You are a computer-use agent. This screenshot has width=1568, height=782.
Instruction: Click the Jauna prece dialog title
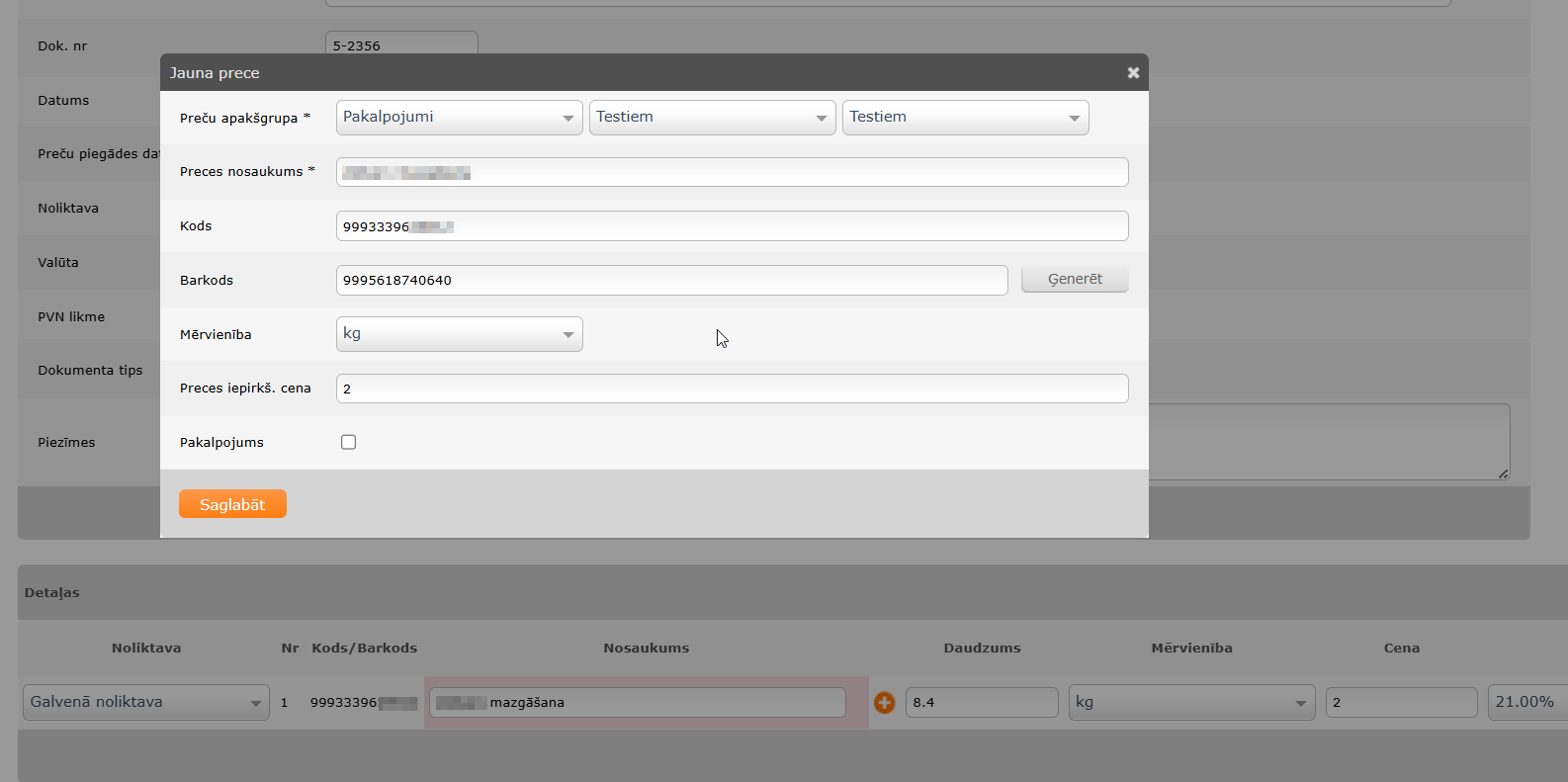(215, 73)
